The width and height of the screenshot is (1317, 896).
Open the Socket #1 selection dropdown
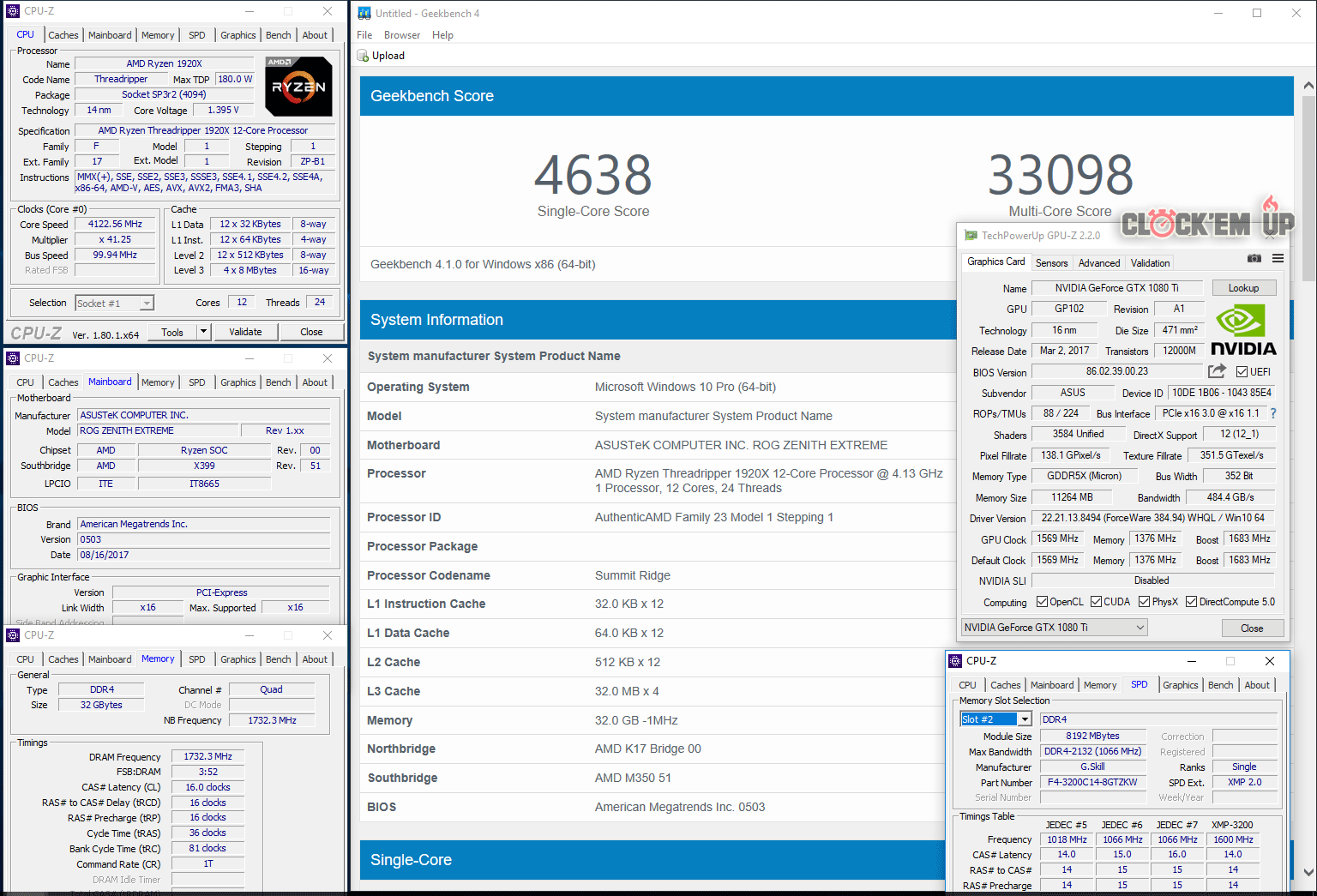pos(147,304)
